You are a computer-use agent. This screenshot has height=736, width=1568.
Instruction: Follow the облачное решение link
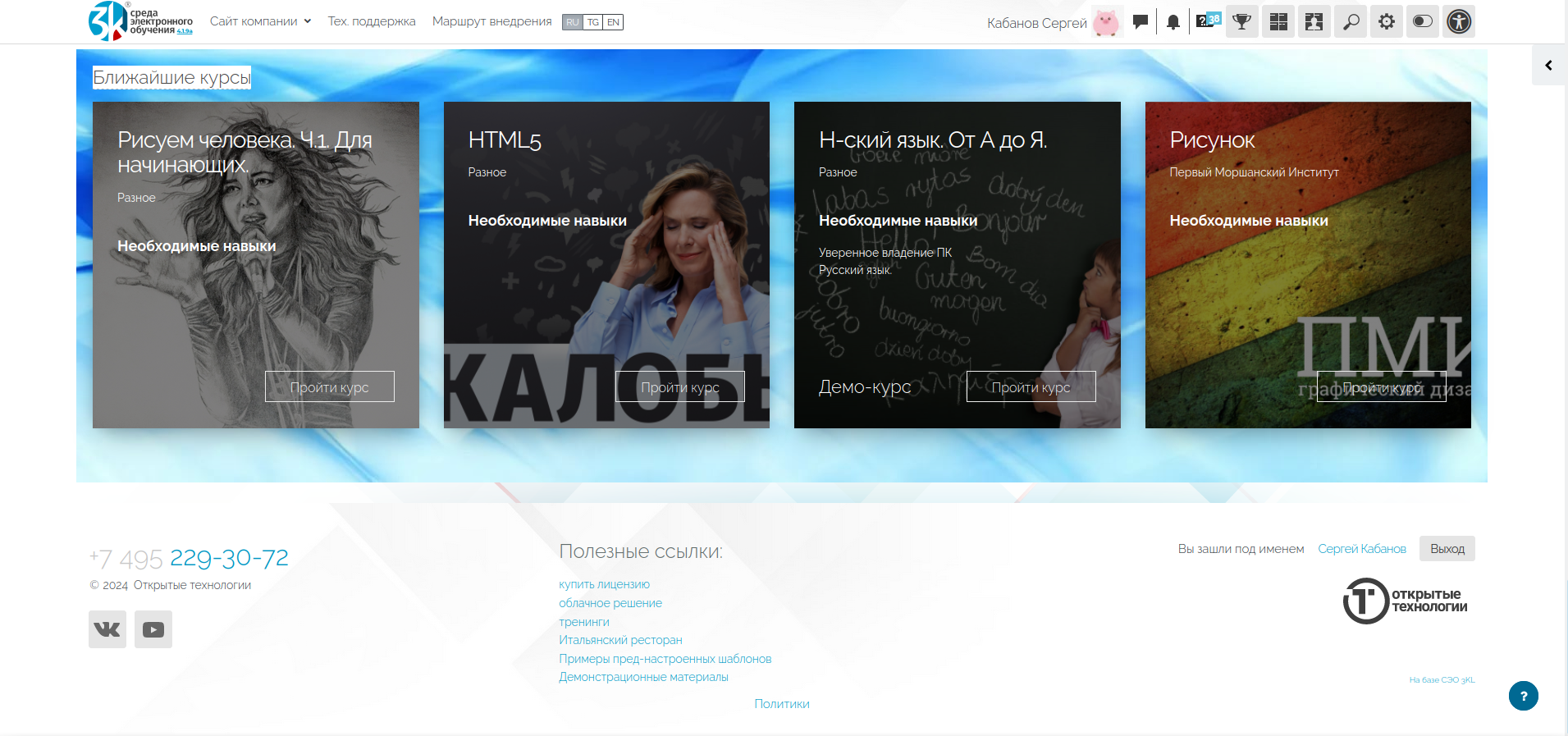(x=610, y=603)
